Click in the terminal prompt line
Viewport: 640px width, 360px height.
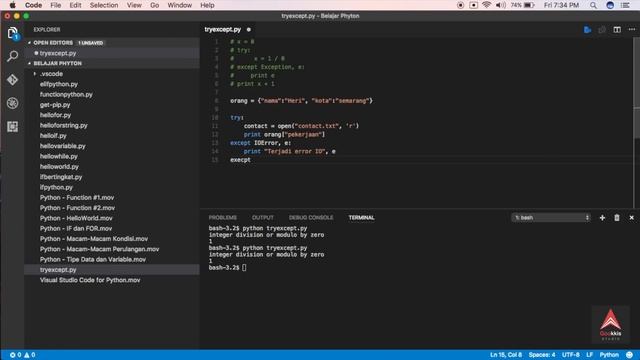228,268
